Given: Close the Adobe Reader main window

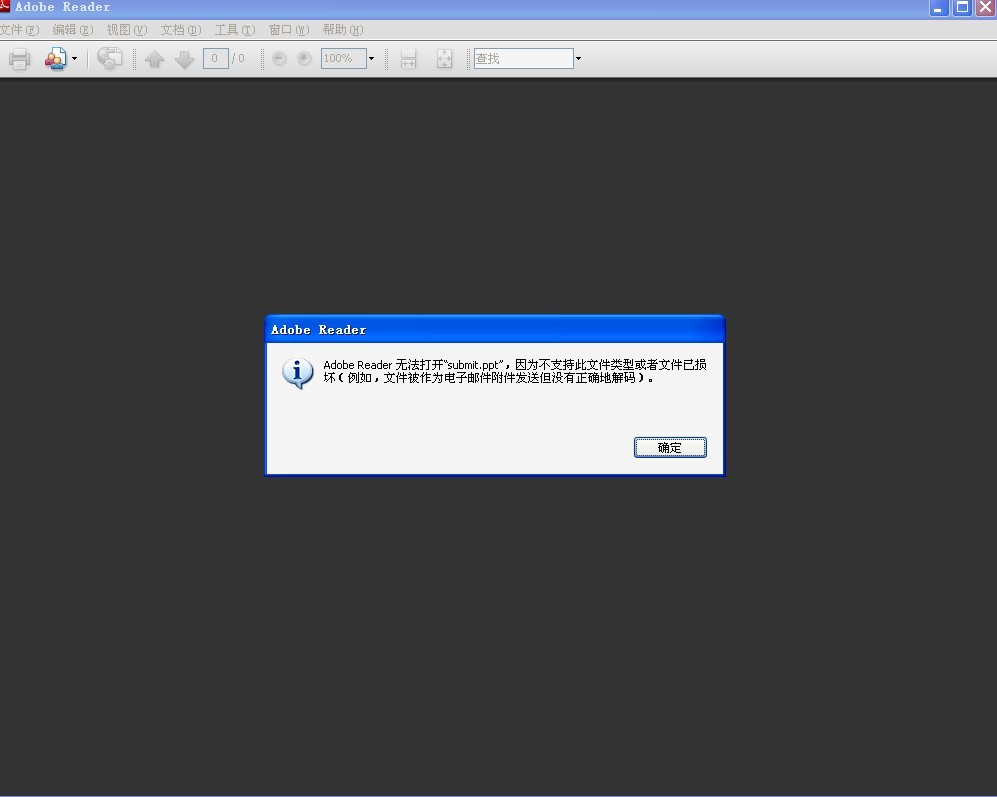Looking at the screenshot, I should pos(986,8).
